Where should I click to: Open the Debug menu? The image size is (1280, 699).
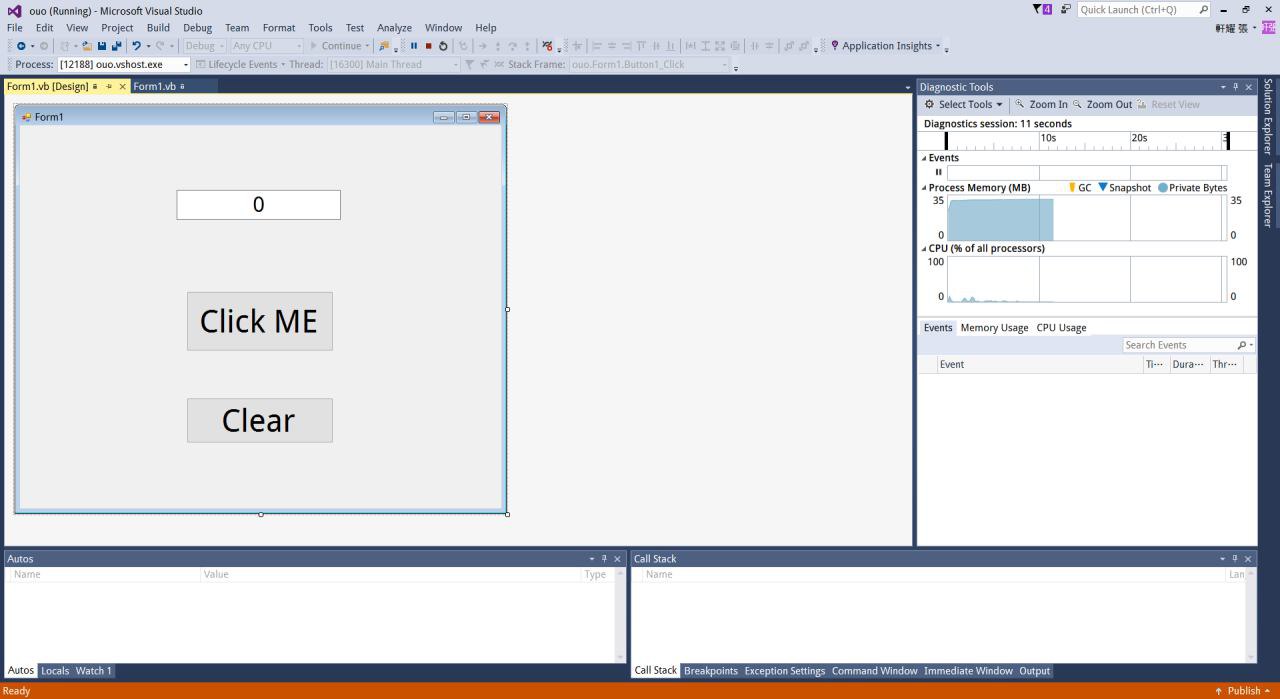(x=197, y=28)
